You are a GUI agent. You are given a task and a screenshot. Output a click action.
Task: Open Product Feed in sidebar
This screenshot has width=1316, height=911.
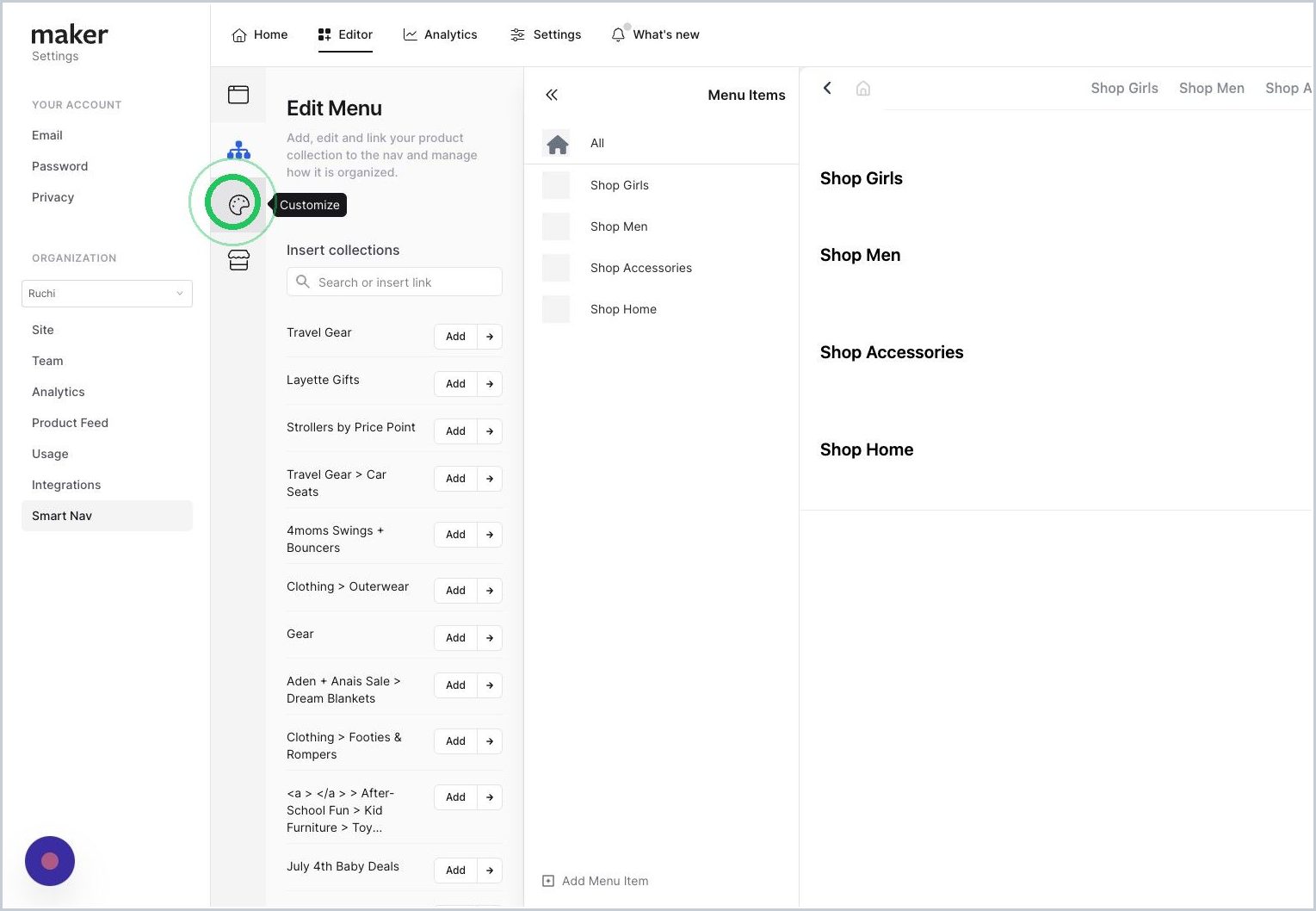tap(70, 423)
